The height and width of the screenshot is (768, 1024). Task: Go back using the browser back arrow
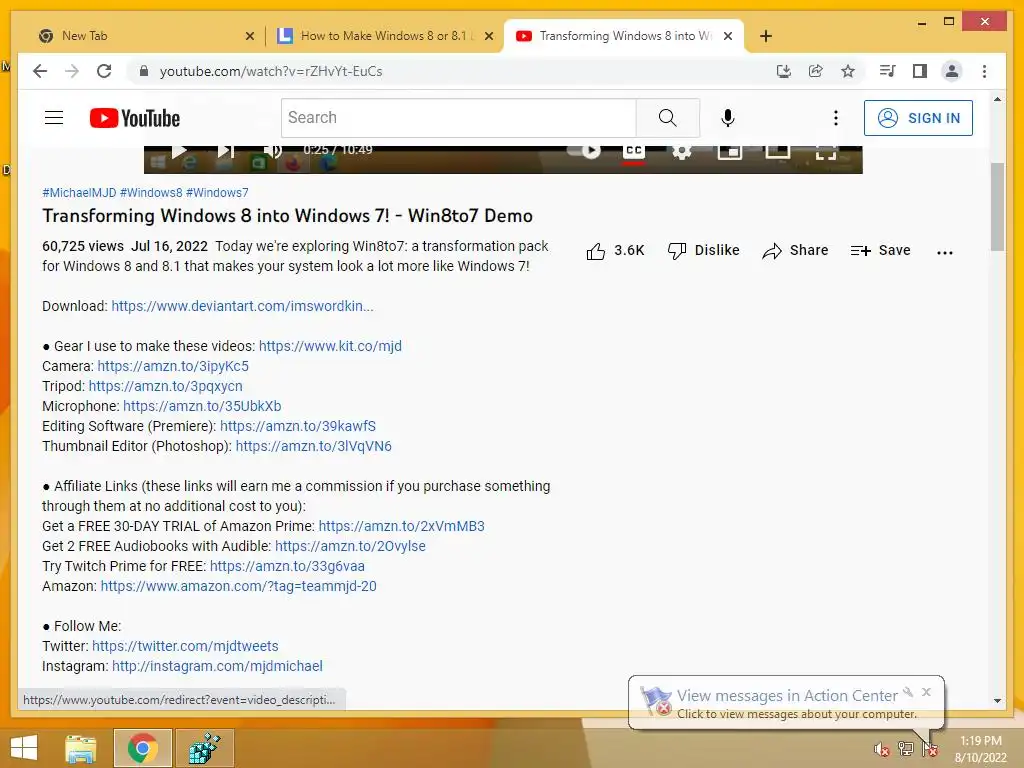click(40, 71)
